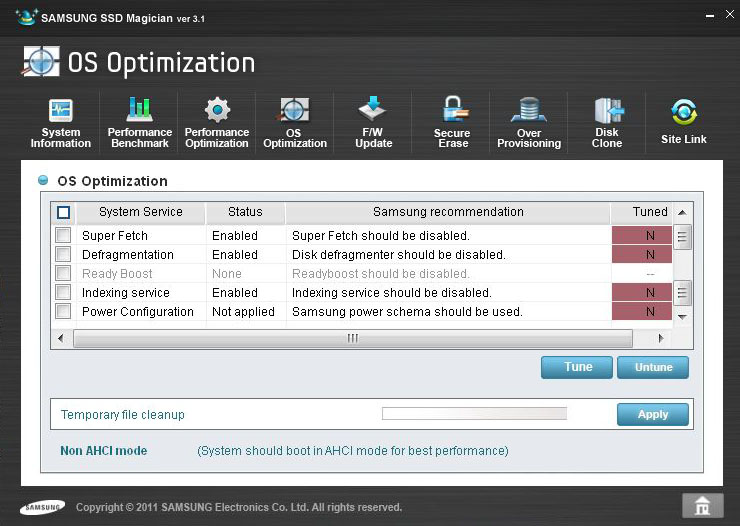Click the horizontal scrollbar left arrow
Image resolution: width=740 pixels, height=526 pixels.
[x=61, y=338]
